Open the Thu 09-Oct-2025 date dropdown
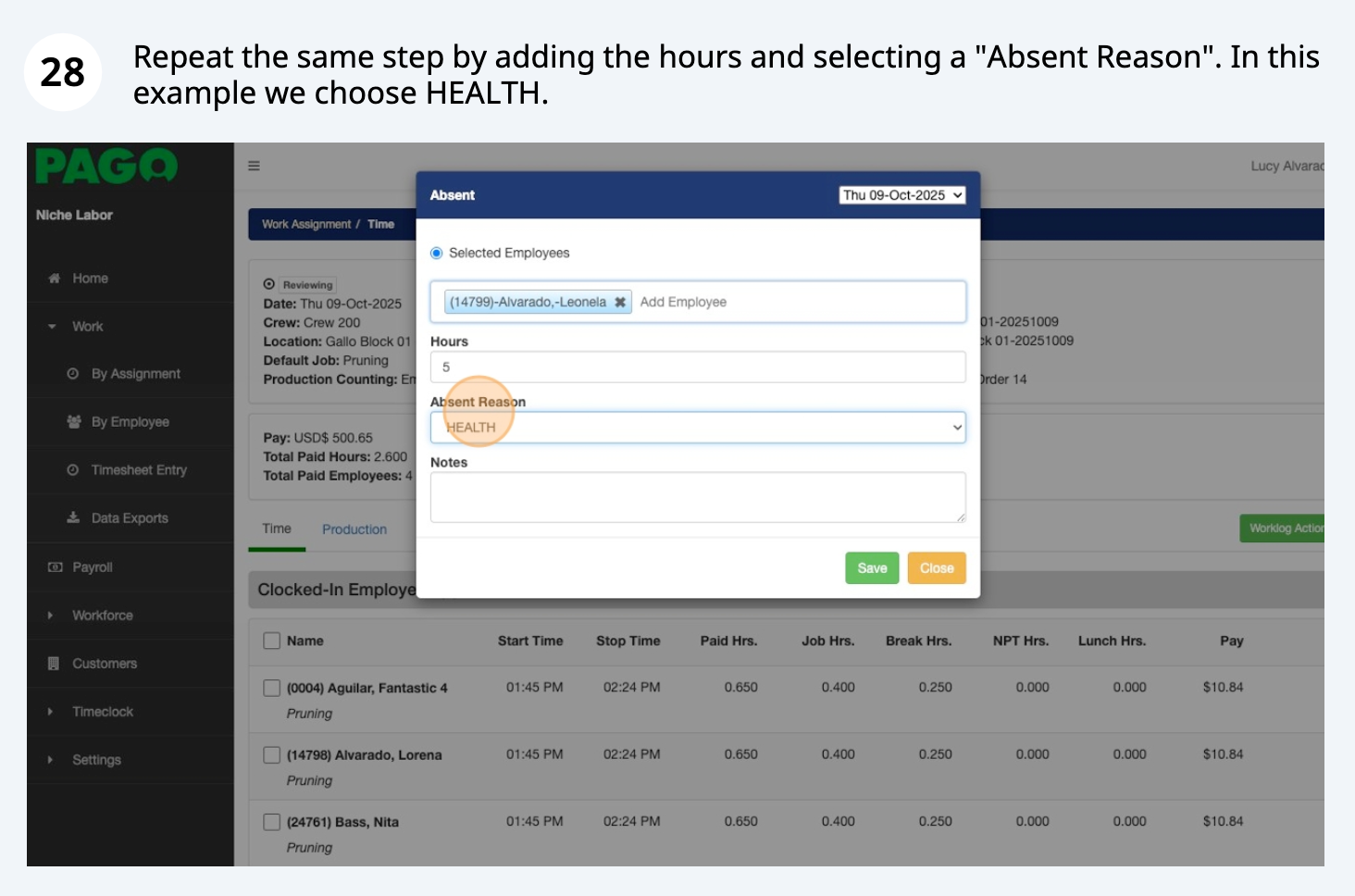The width and height of the screenshot is (1355, 896). click(902, 195)
